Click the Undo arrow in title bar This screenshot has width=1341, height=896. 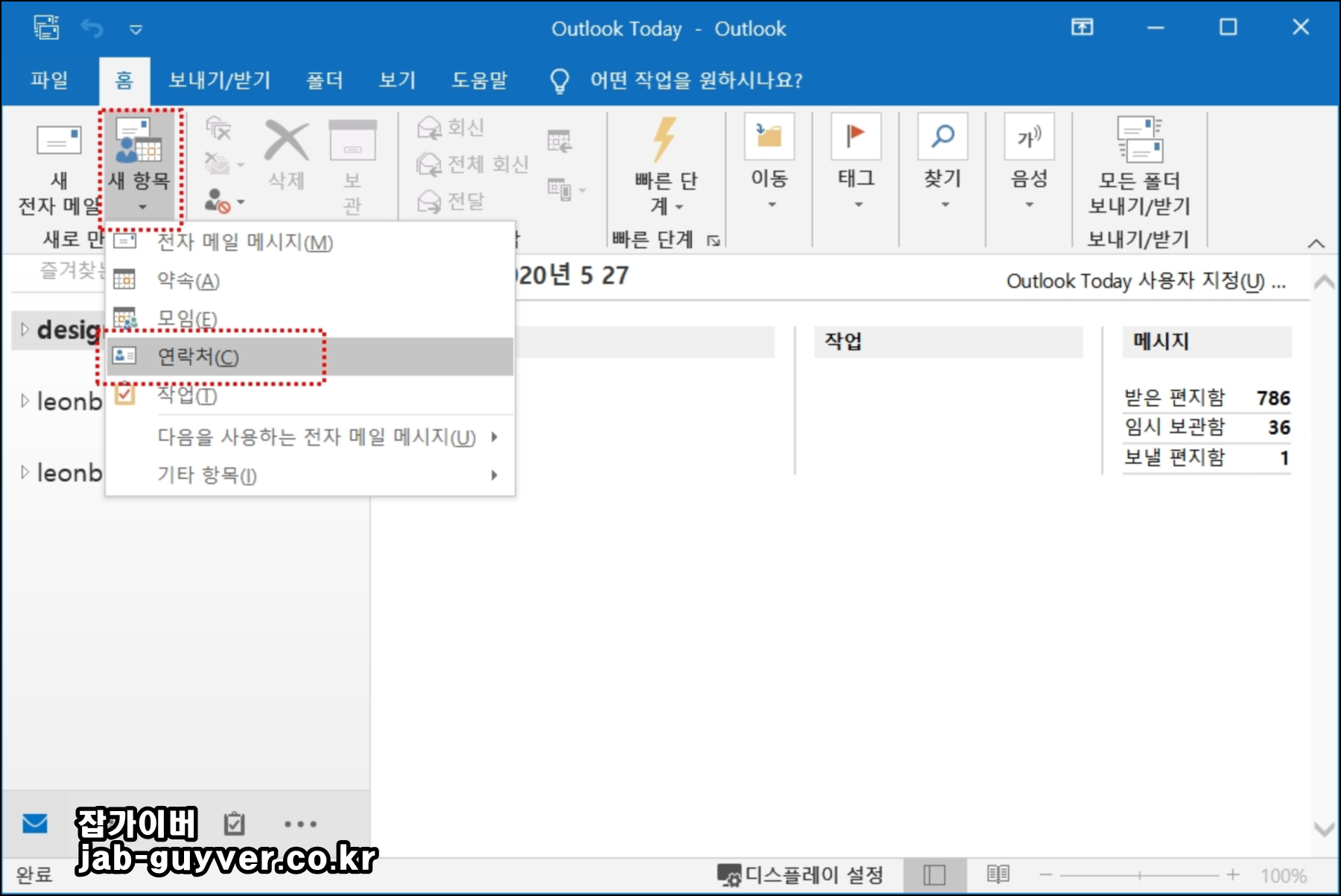pos(92,28)
